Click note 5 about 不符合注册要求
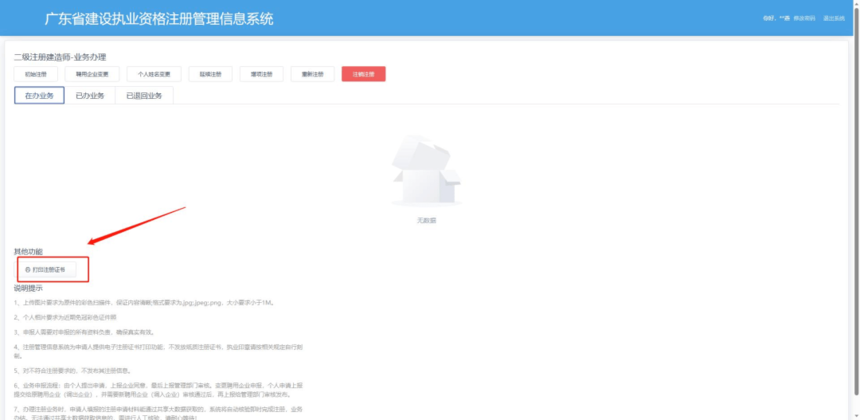The image size is (860, 420). (72, 371)
